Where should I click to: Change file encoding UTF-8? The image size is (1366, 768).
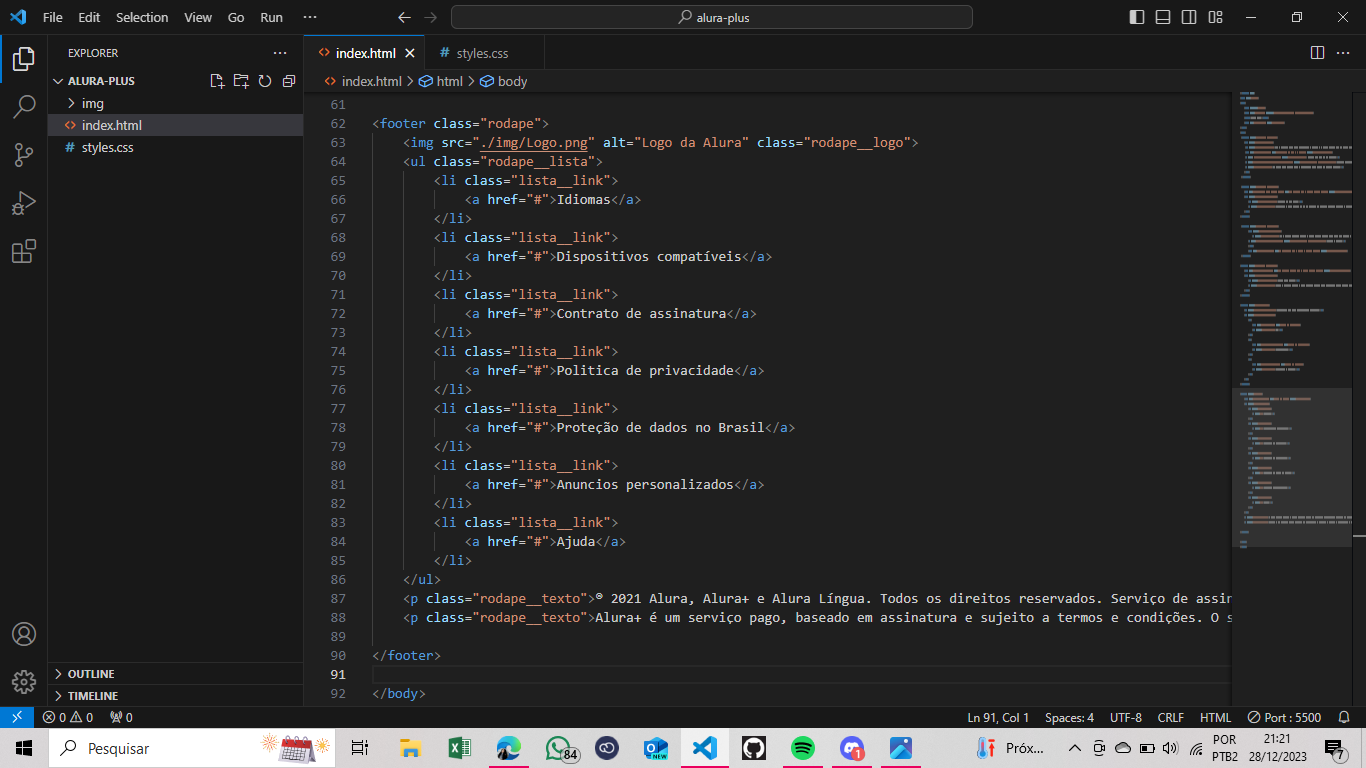tap(1126, 717)
